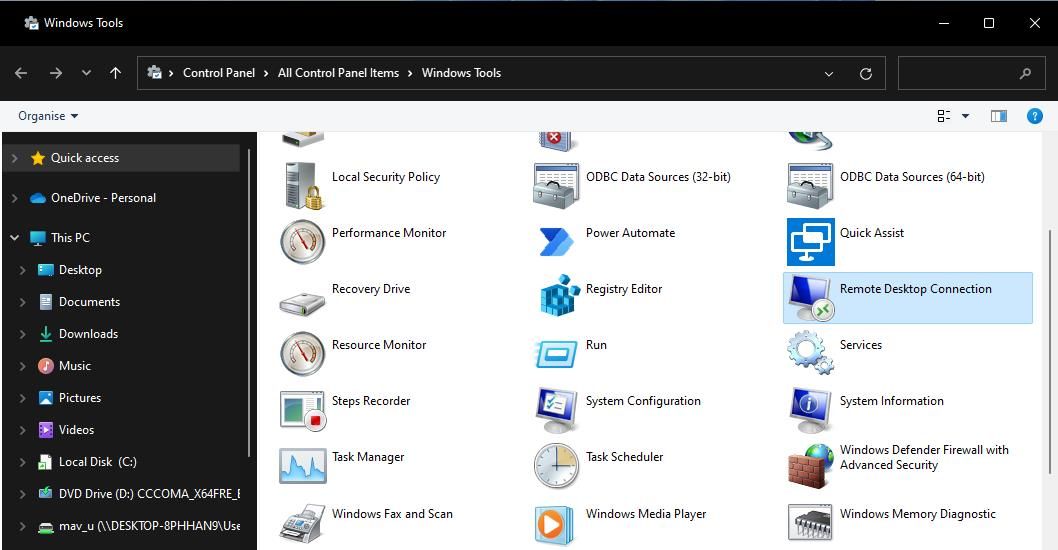Open the view options dropdown arrow
This screenshot has height=550, width=1058.
pyautogui.click(x=965, y=116)
